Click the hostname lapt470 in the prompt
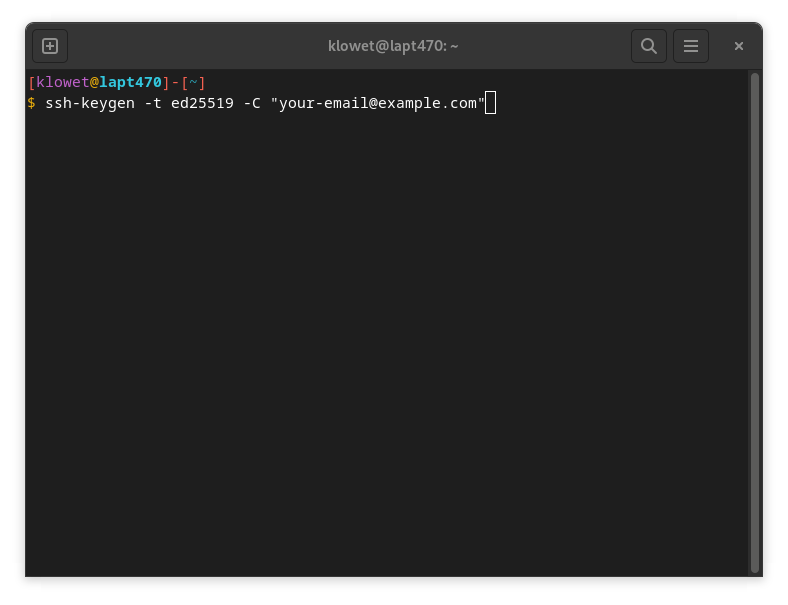 point(130,82)
